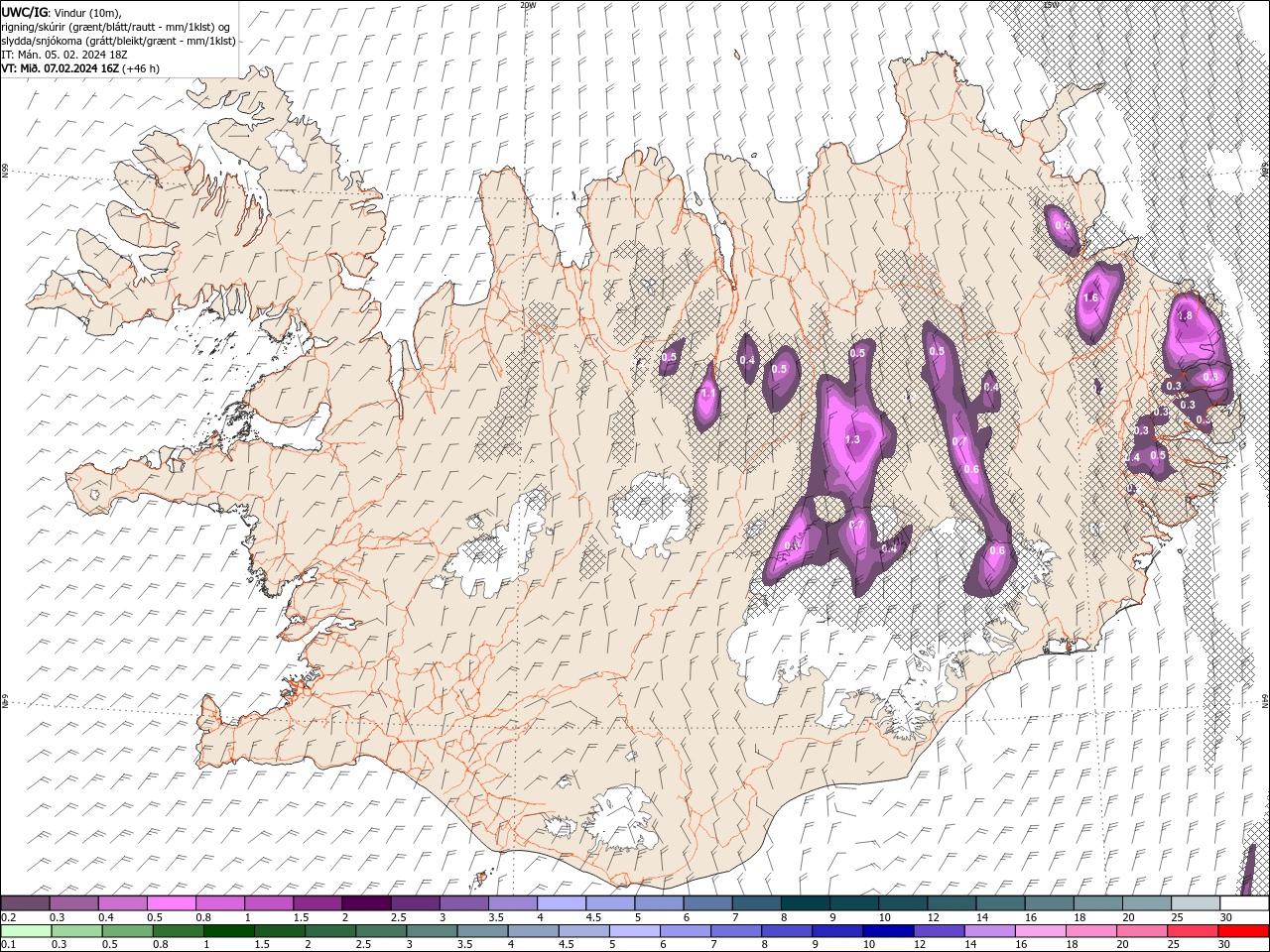Click the pale green 0.1 rain scale swatch

pos(26,931)
